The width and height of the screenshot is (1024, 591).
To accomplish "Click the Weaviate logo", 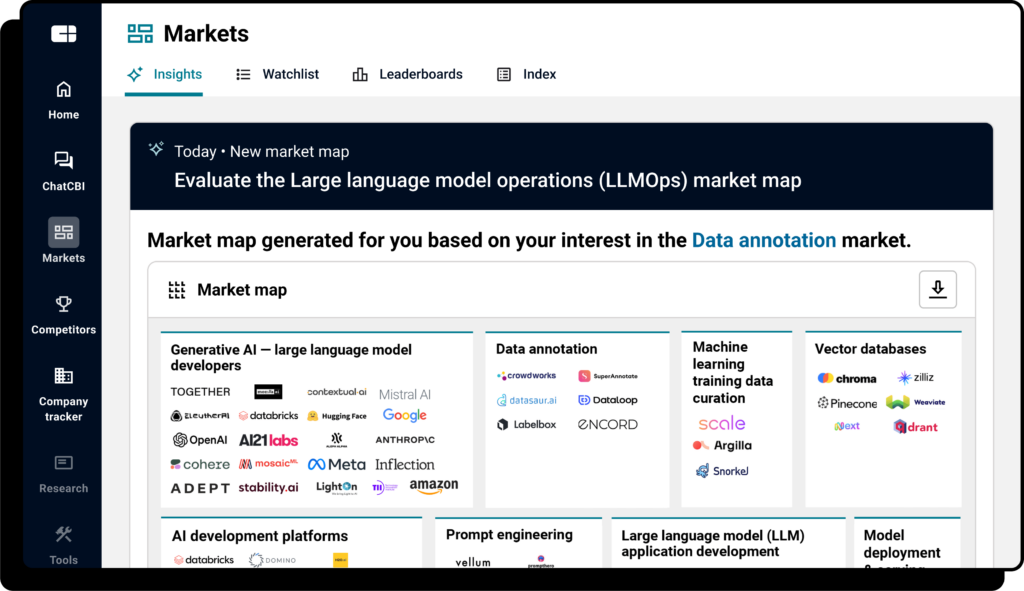I will pos(916,402).
